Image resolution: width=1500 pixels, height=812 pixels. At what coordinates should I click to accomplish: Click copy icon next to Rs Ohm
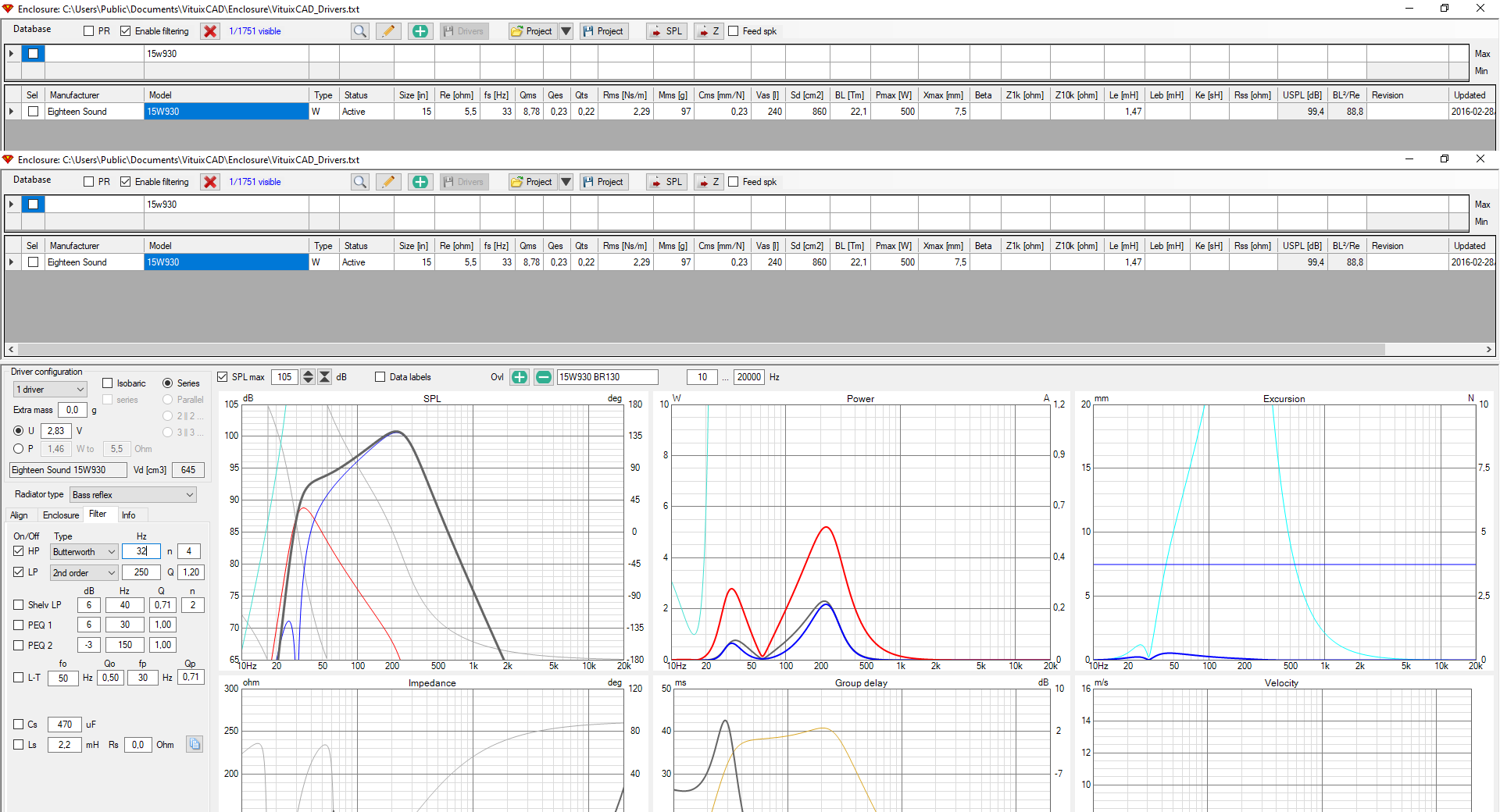click(x=195, y=744)
